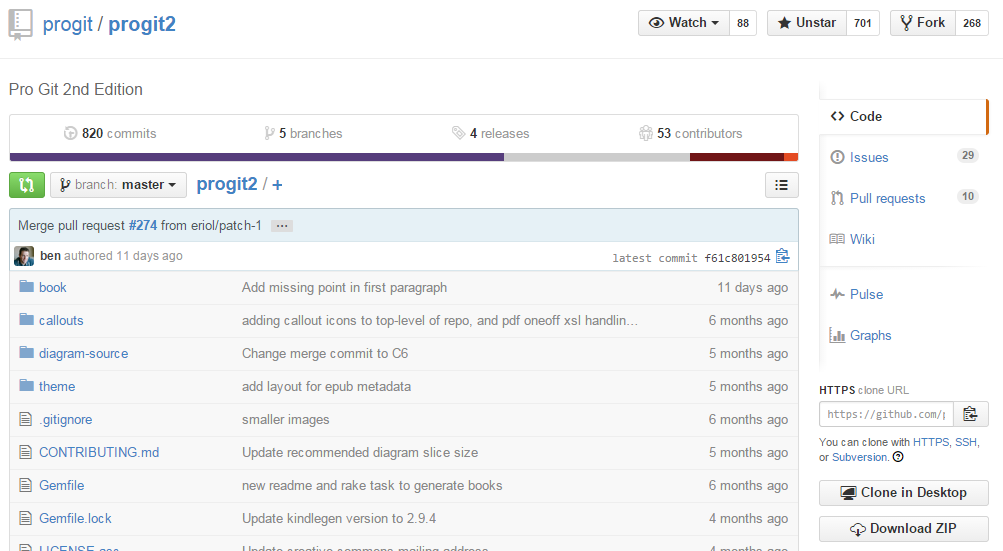Click the Gemfile file icon
This screenshot has width=1003, height=551.
[x=26, y=485]
